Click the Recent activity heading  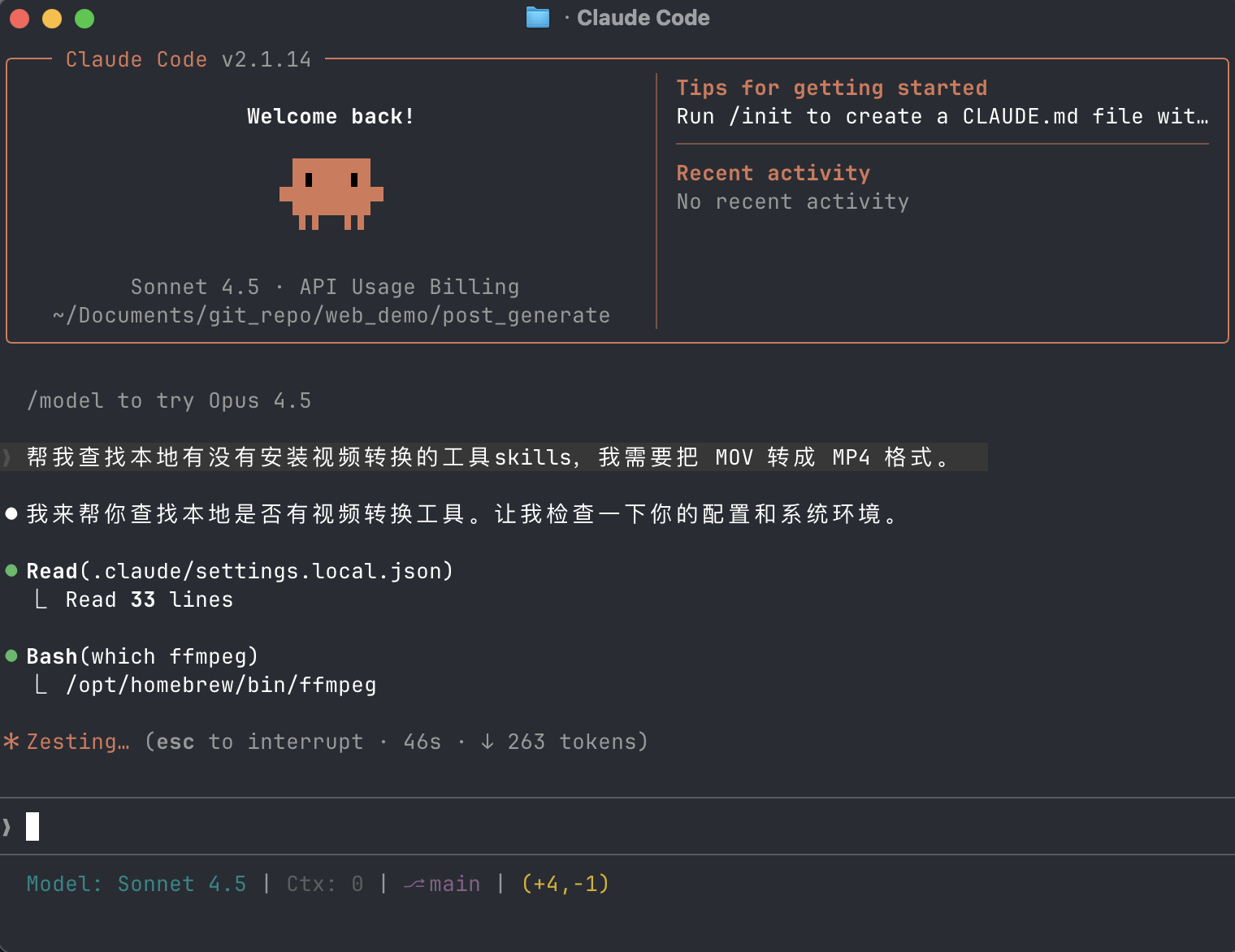pos(773,173)
